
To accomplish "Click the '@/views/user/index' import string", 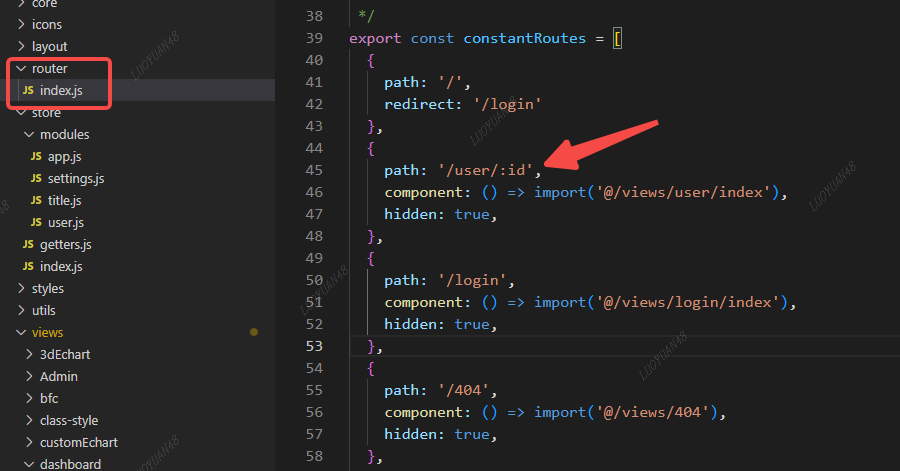I will coord(684,192).
